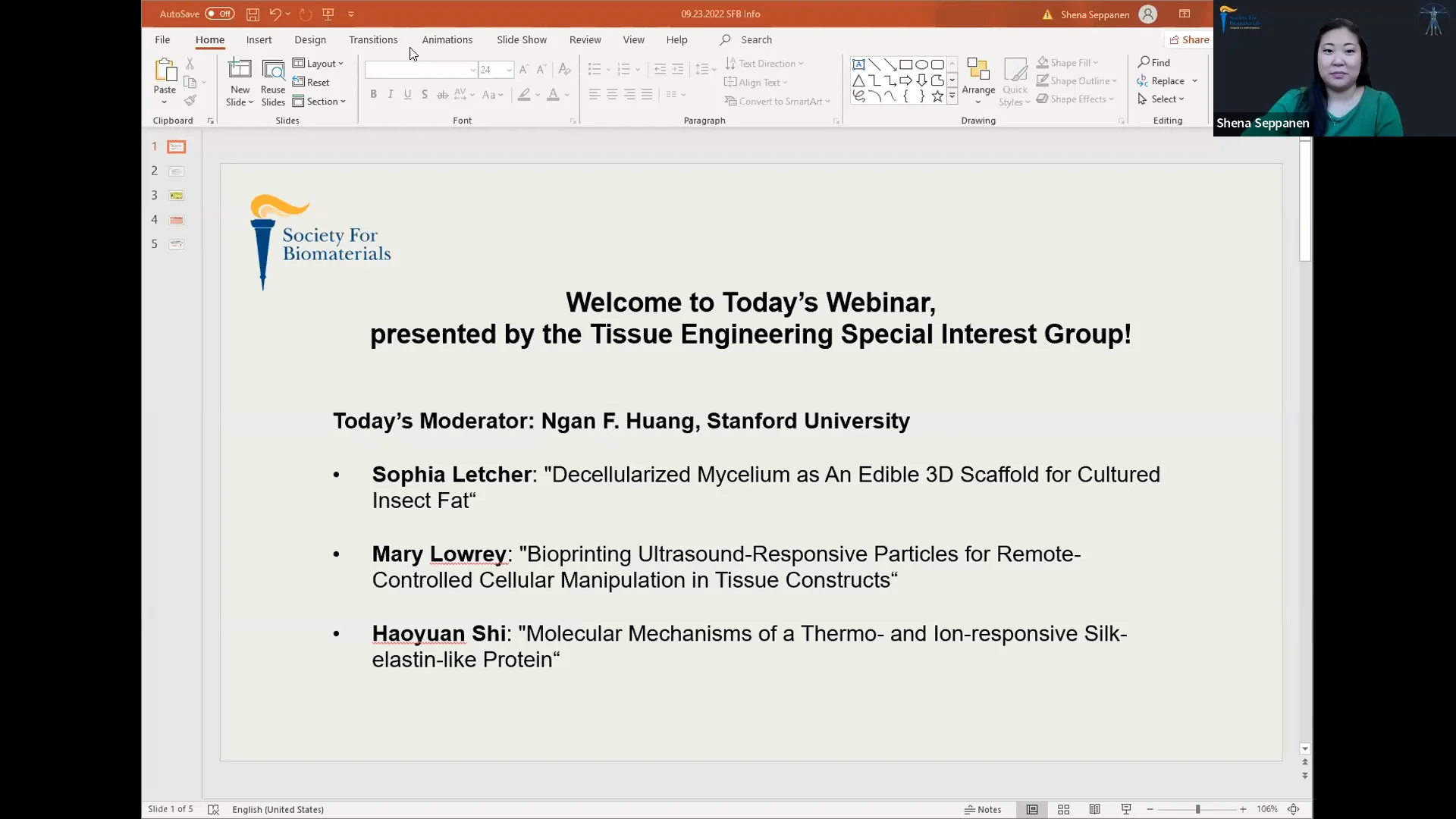Viewport: 1456px width, 819px height.
Task: Toggle Notes pane in status bar
Action: coord(984,809)
